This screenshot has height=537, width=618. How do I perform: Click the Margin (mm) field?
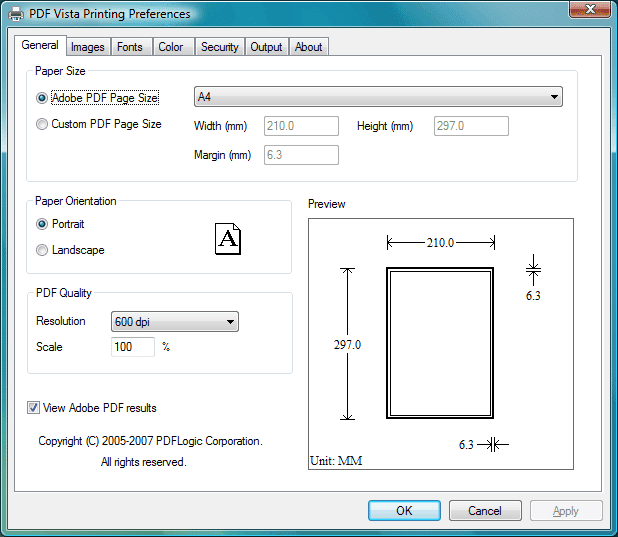click(x=301, y=155)
